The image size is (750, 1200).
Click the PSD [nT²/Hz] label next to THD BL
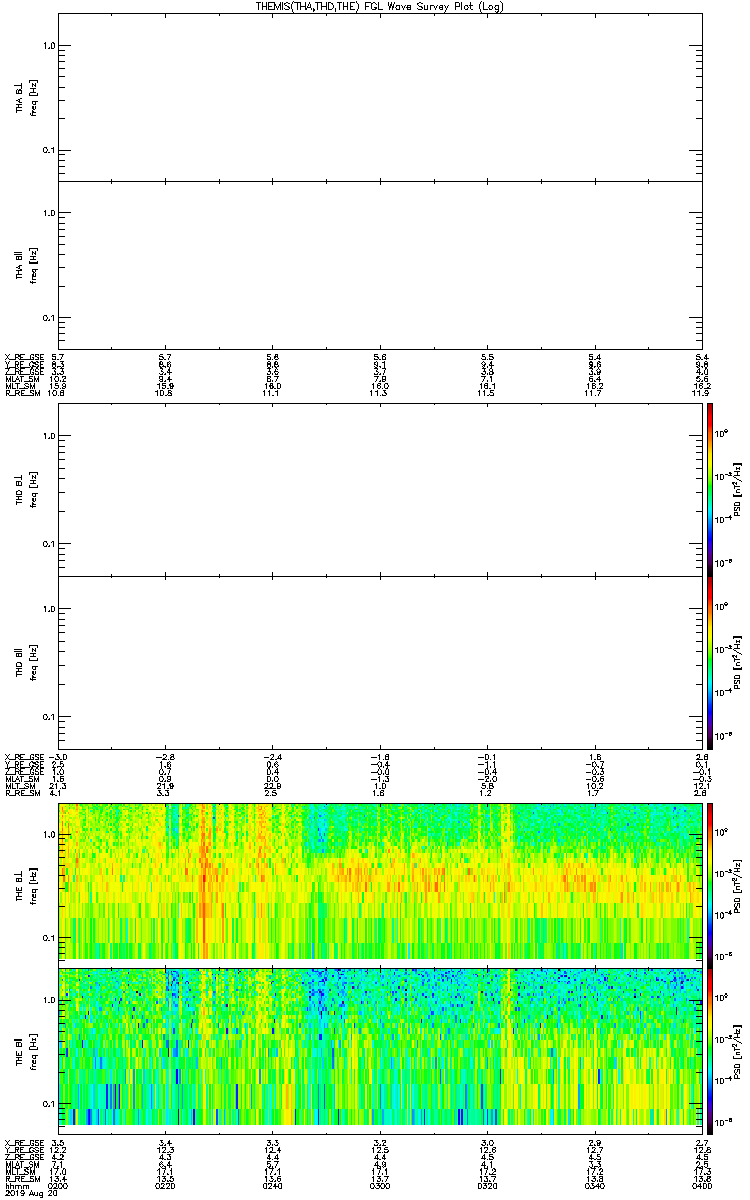[736, 489]
